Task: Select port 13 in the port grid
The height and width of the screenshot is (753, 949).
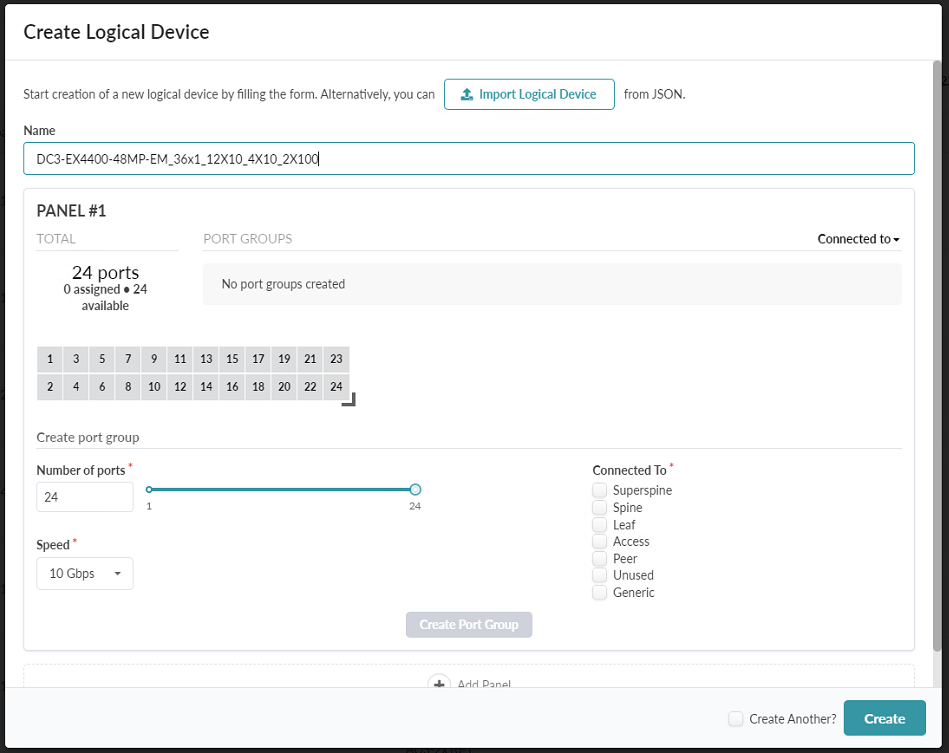Action: tap(206, 359)
